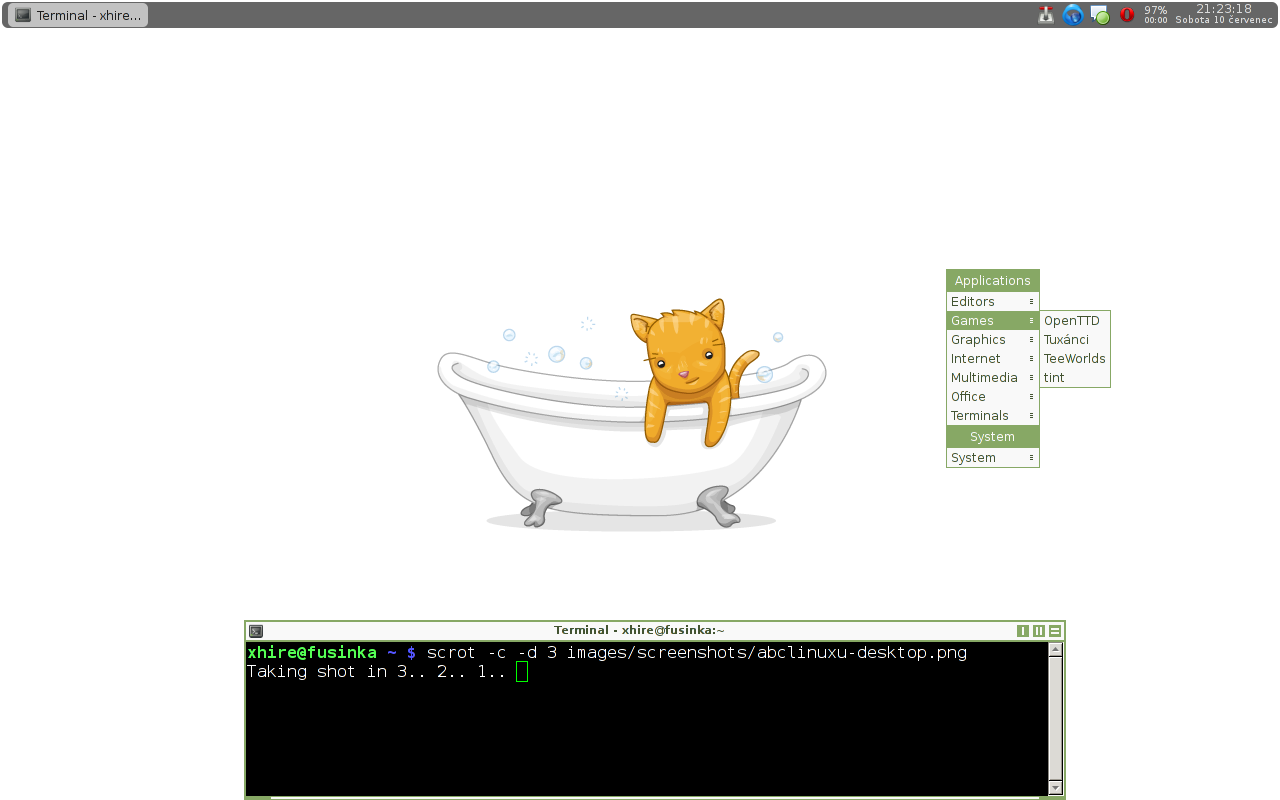Select the highlighted Games menu entry
This screenshot has height=800, width=1280.
(993, 320)
